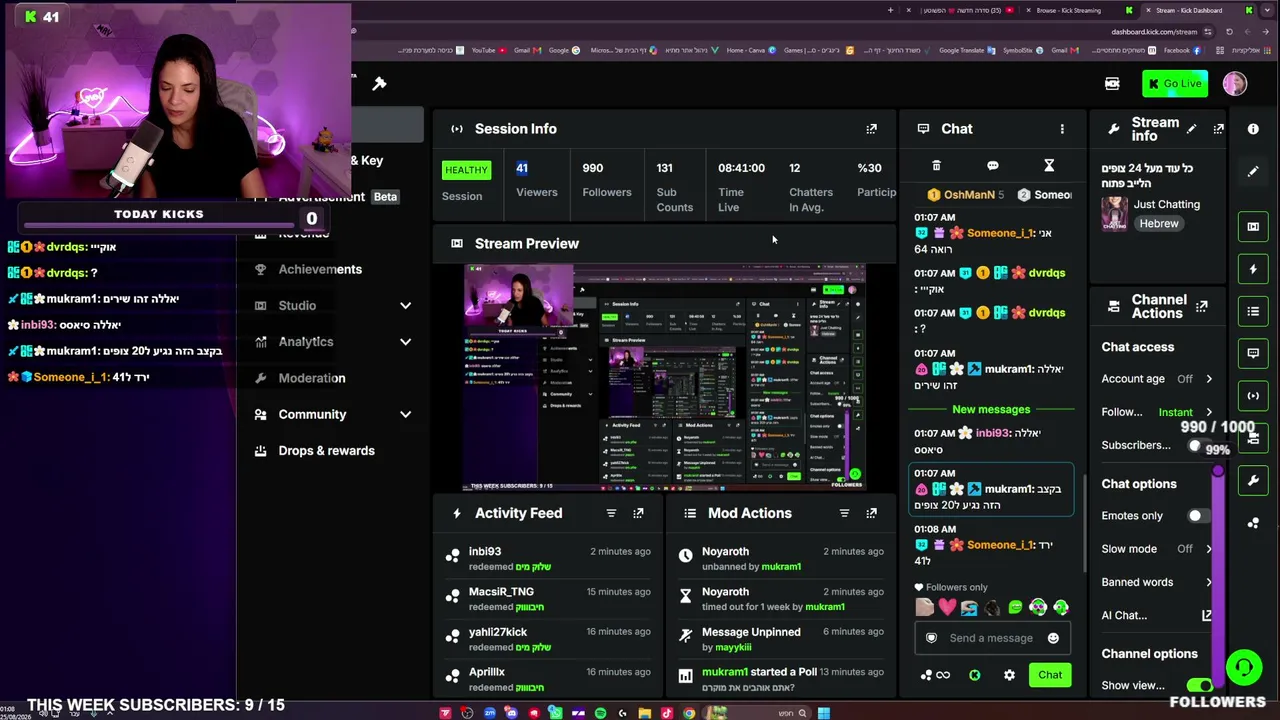Open Follow mode Instant setting chevron
Image resolution: width=1280 pixels, height=720 pixels.
[x=1209, y=412]
